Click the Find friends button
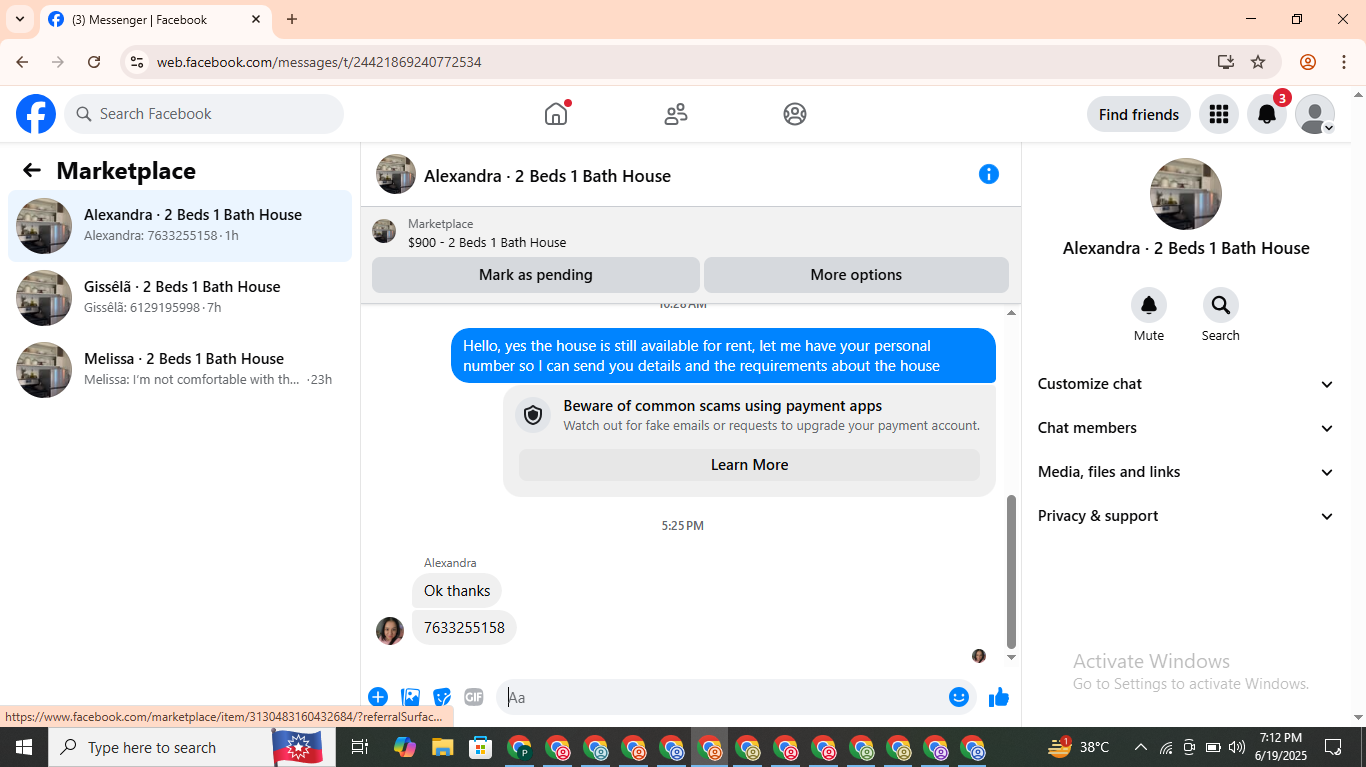 tap(1139, 114)
